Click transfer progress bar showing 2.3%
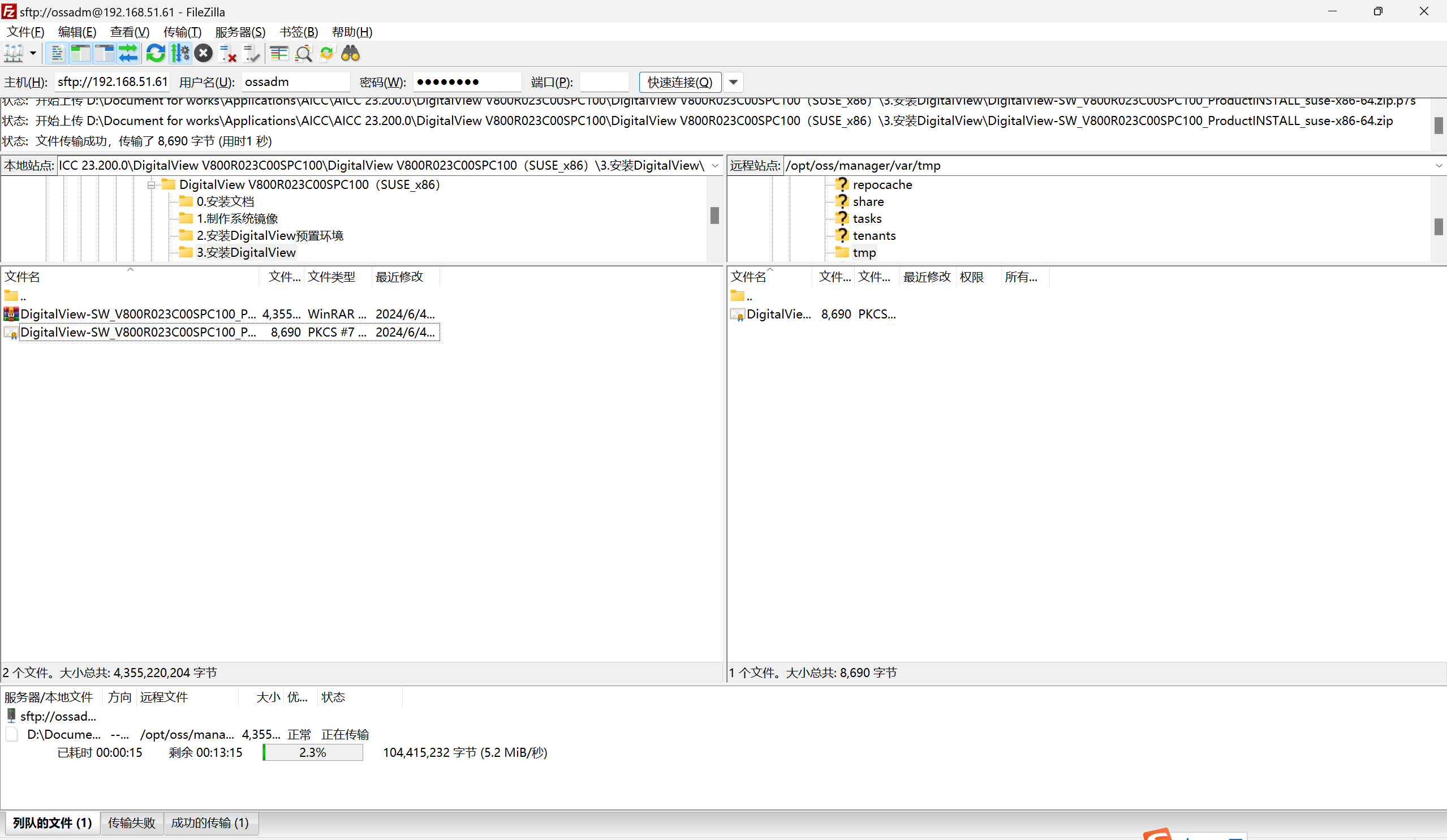The width and height of the screenshot is (1447, 840). point(312,752)
